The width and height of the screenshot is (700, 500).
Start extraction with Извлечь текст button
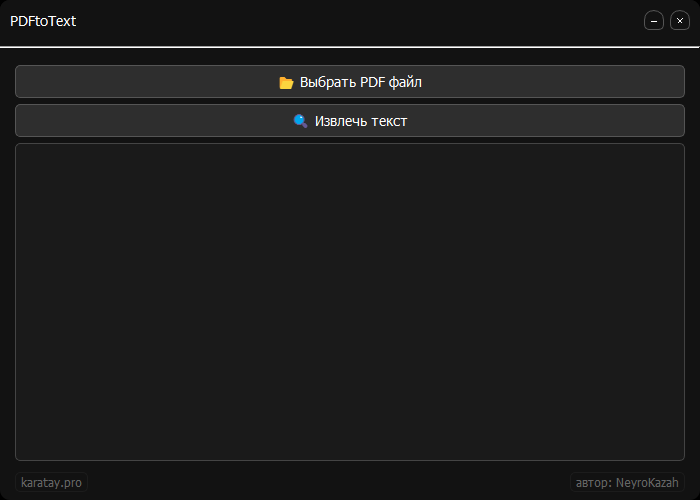(350, 121)
